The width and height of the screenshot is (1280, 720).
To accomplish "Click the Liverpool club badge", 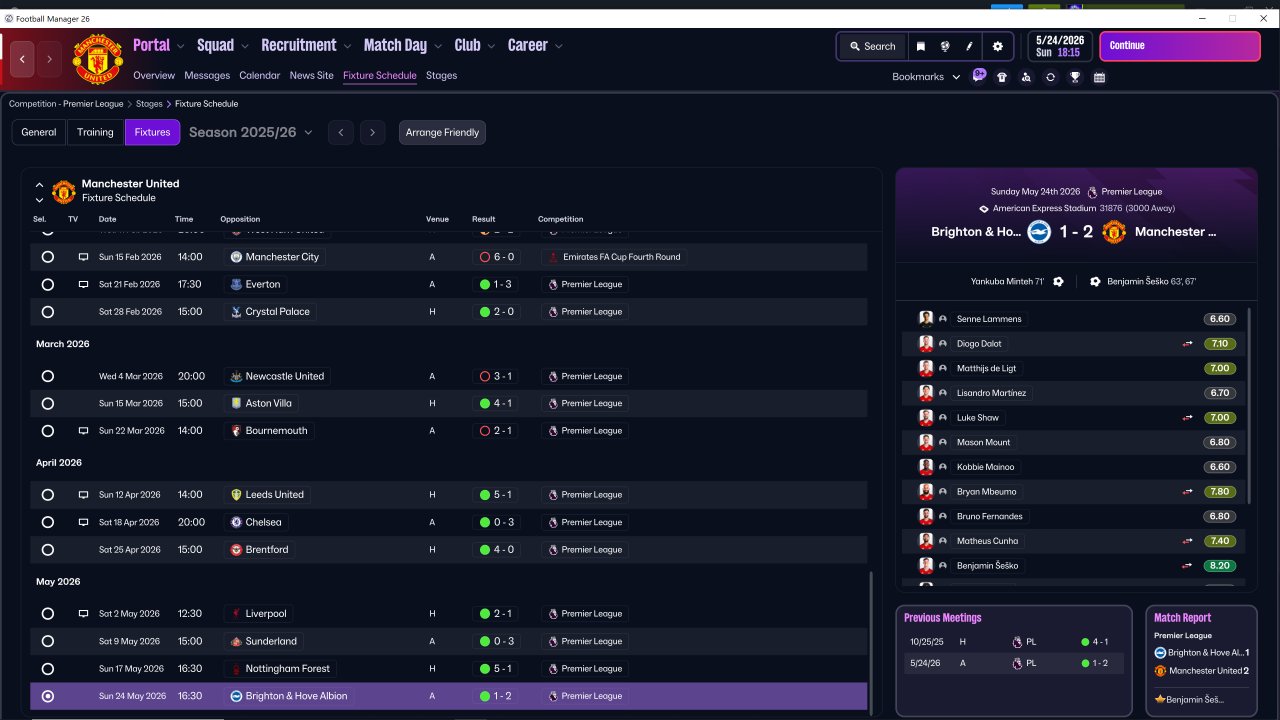I will coord(236,614).
